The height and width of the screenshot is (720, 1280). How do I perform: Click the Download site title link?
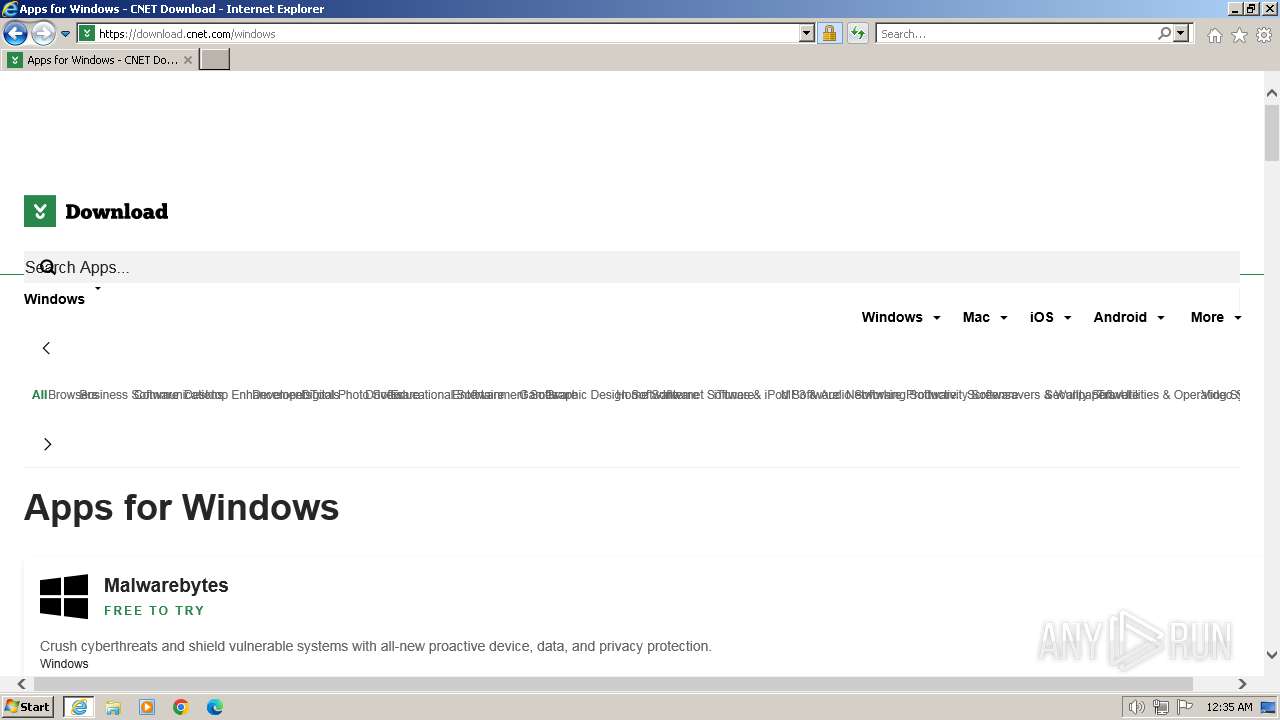pos(116,211)
